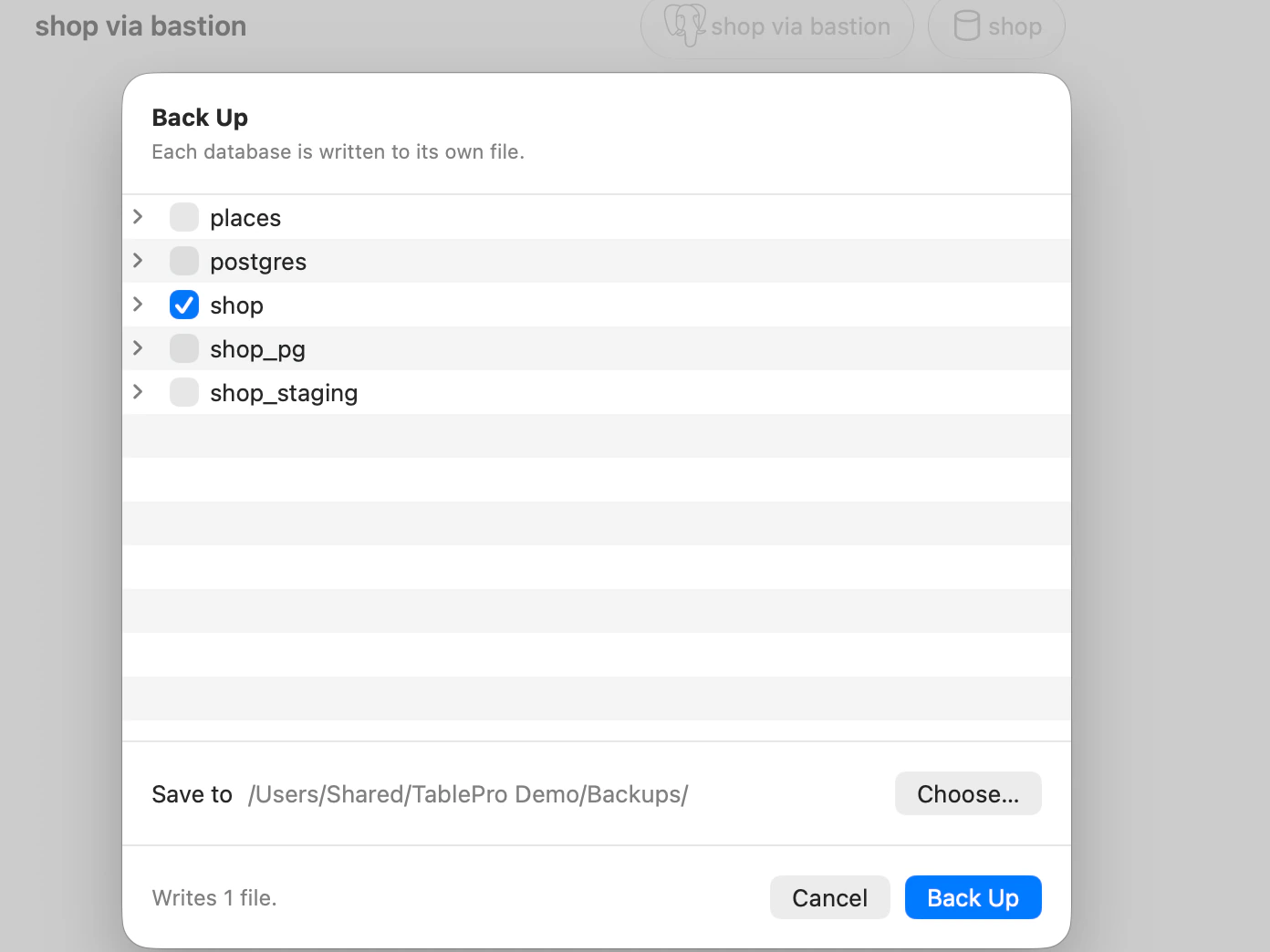The image size is (1270, 952).
Task: Uncheck the shop database checkbox
Action: pyautogui.click(x=184, y=305)
